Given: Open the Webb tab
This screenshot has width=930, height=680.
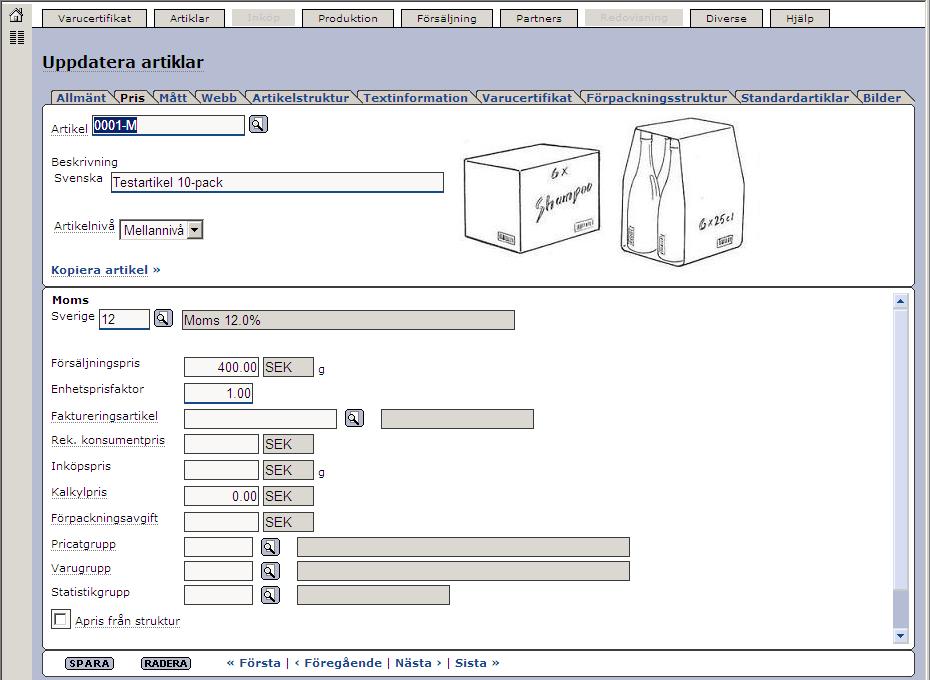Looking at the screenshot, I should pyautogui.click(x=219, y=98).
